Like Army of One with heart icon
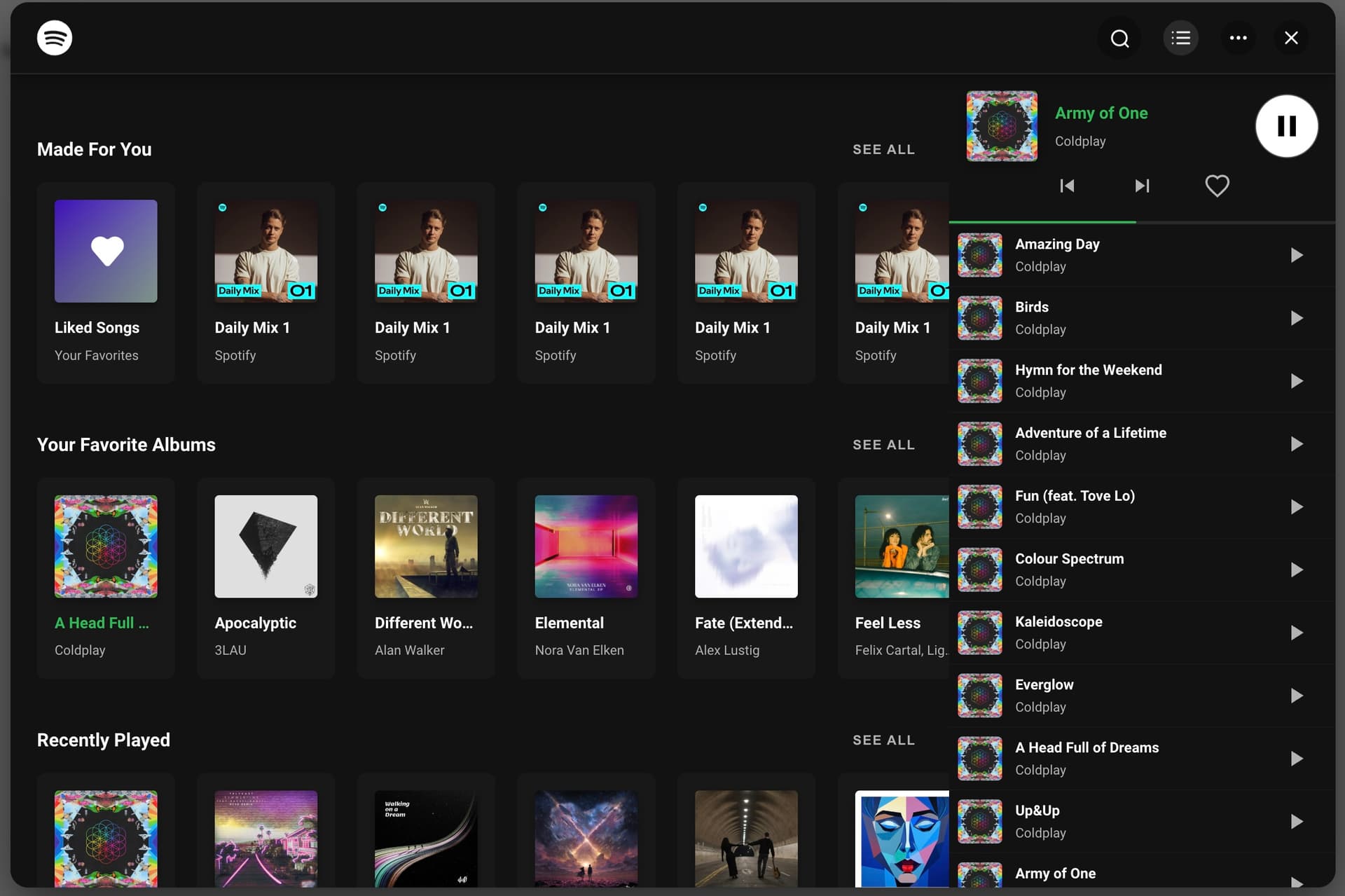 (1217, 186)
